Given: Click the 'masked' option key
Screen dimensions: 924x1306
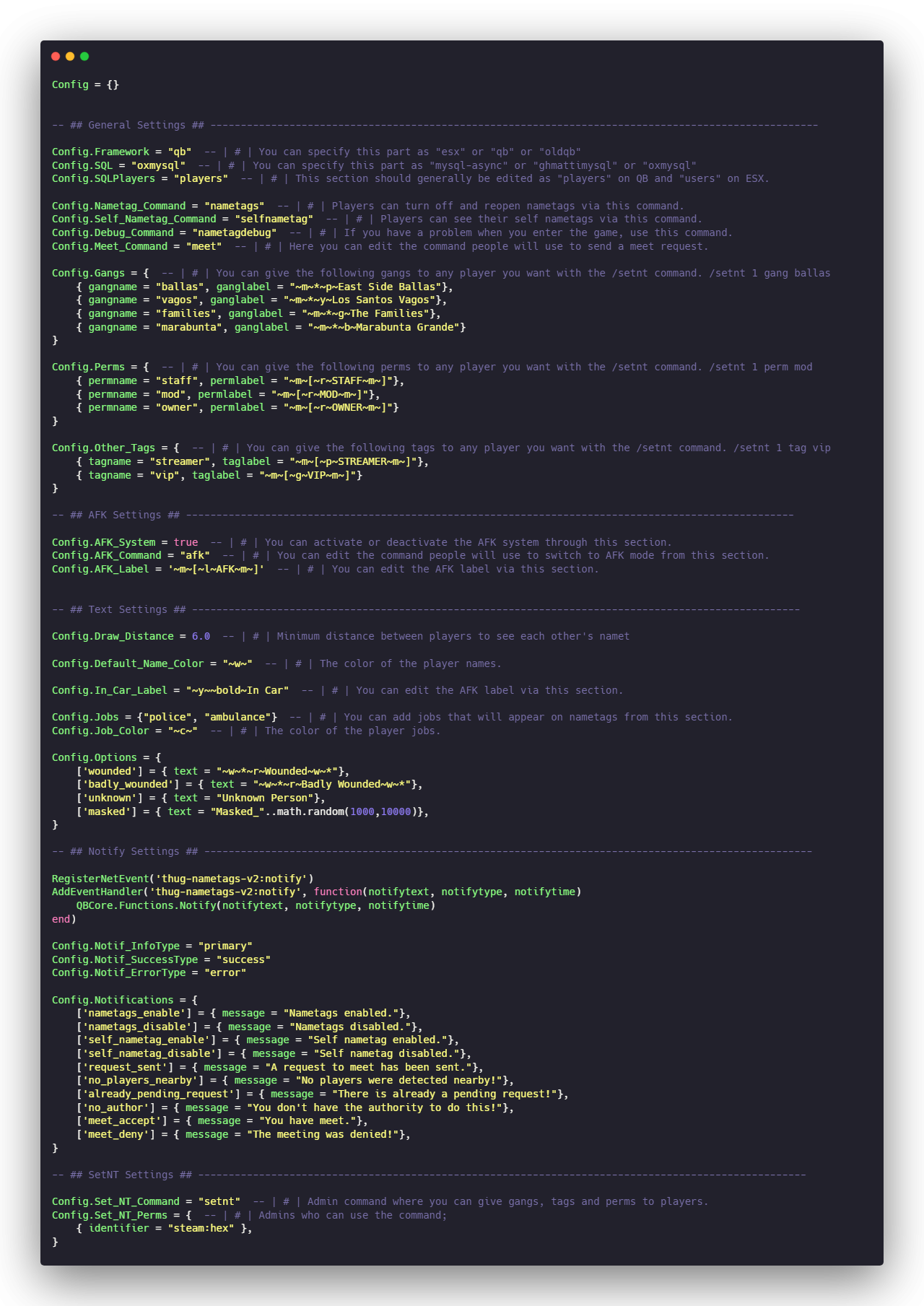Looking at the screenshot, I should 109,811.
